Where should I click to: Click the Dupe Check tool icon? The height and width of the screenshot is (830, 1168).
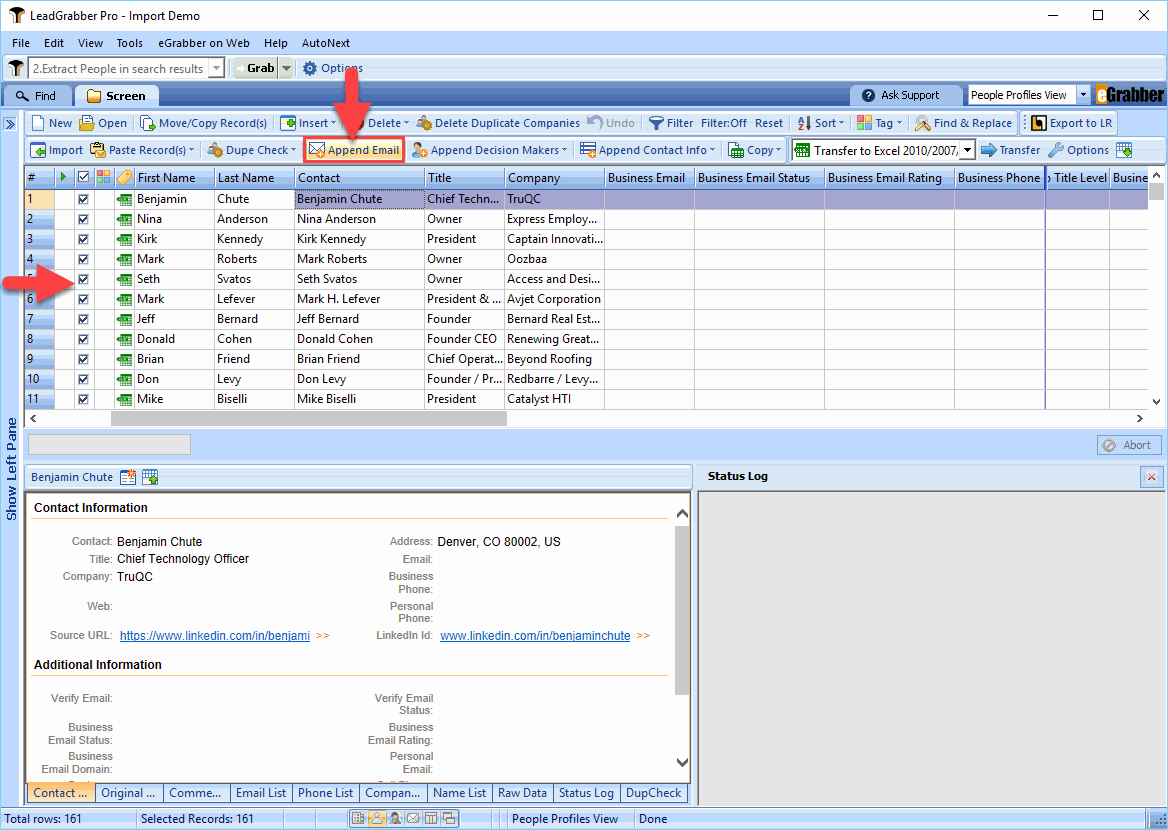click(x=215, y=150)
